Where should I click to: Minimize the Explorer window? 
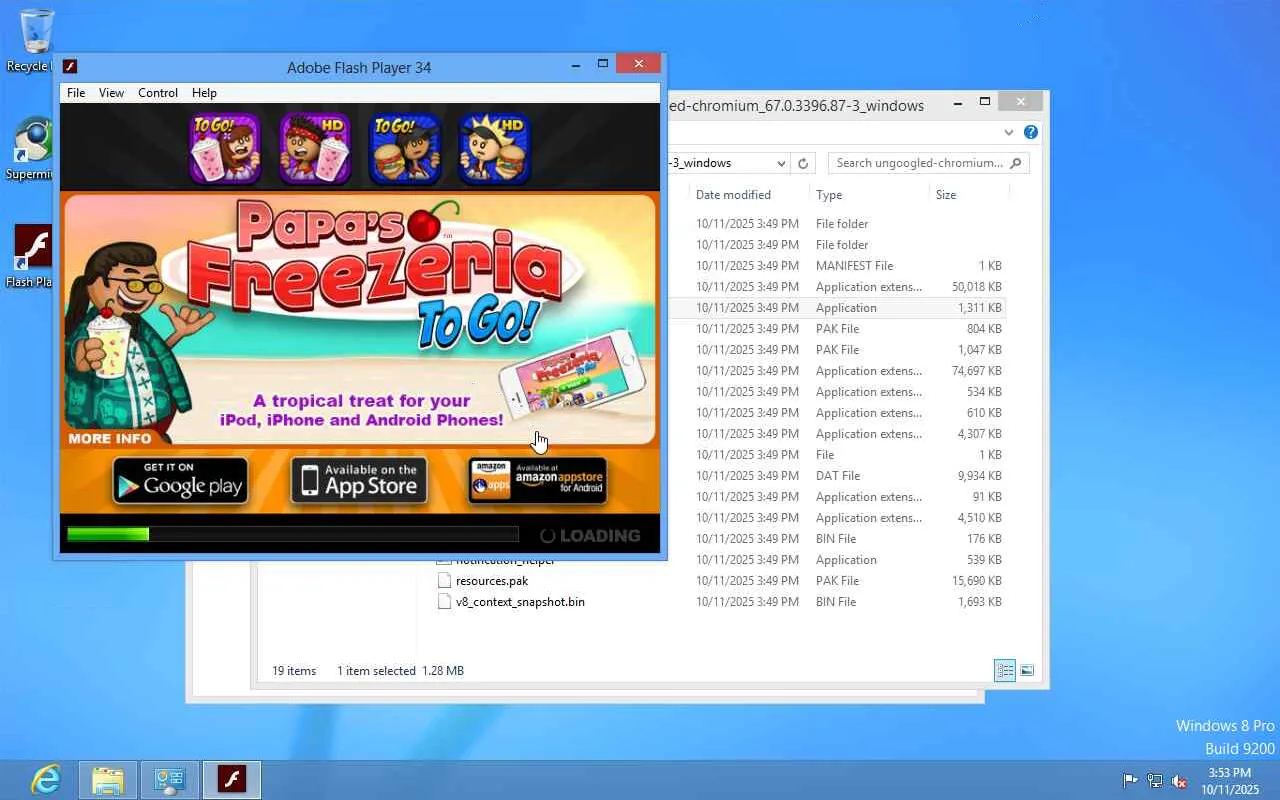point(958,103)
